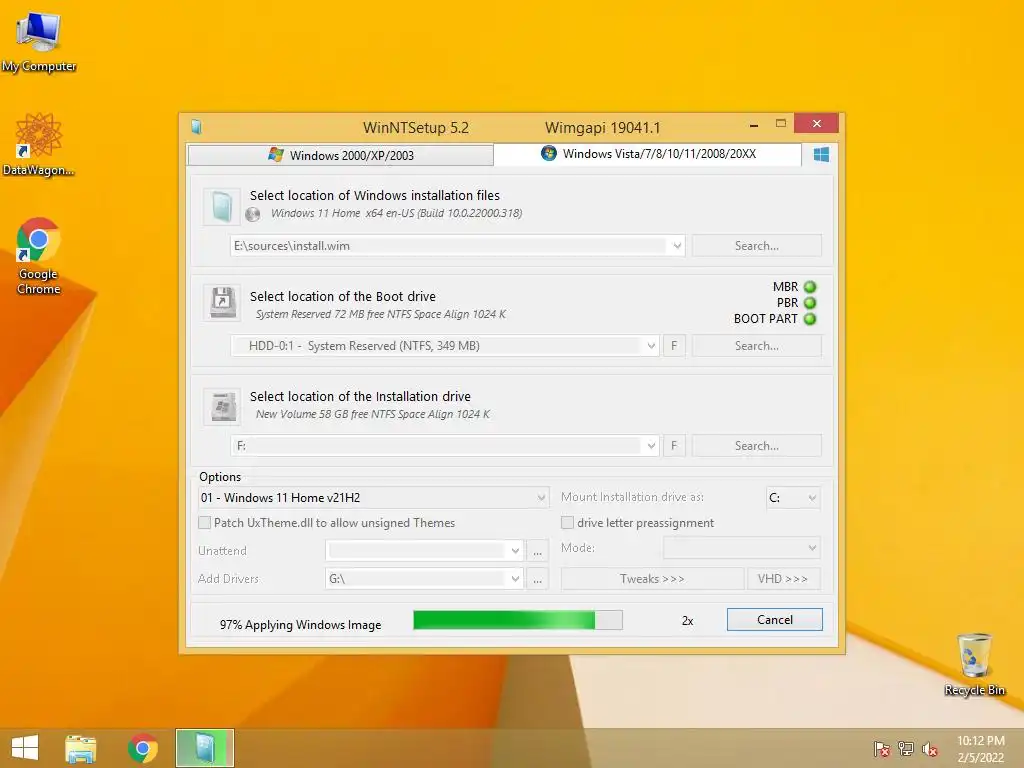Click the PBR green status indicator

tap(810, 303)
